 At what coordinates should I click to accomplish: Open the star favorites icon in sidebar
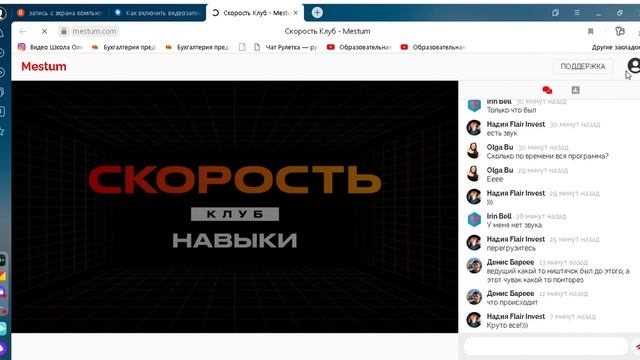(2, 131)
